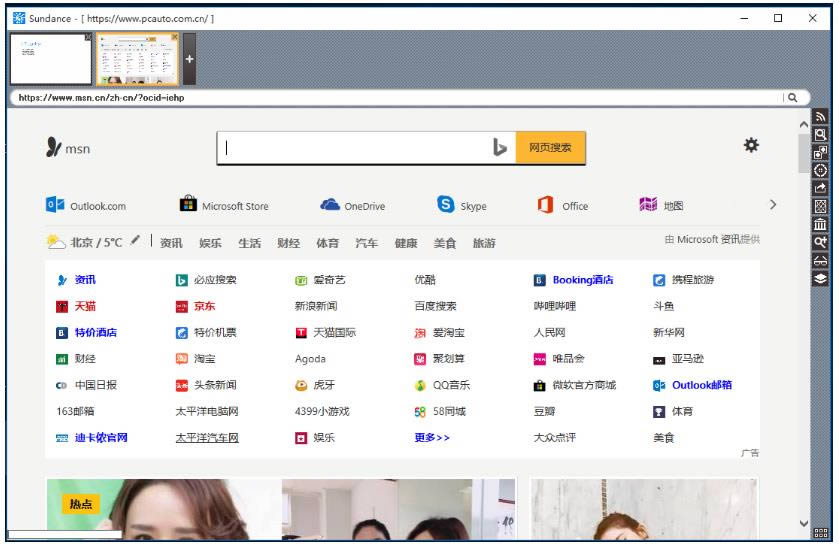This screenshot has height=545, width=839.
Task: Click the zoom-in magnifier sidebar icon
Action: coord(821,242)
